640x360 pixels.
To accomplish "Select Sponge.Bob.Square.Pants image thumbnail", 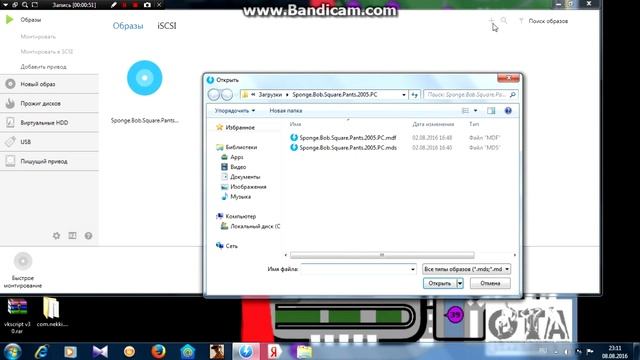I will (x=144, y=78).
